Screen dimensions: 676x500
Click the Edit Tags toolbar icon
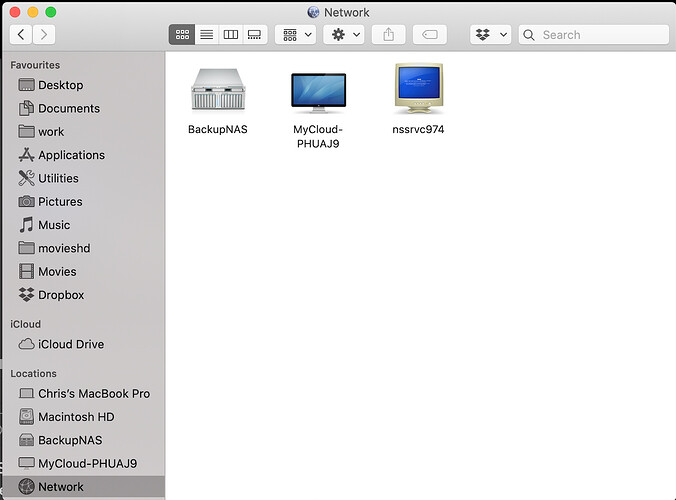pos(429,34)
